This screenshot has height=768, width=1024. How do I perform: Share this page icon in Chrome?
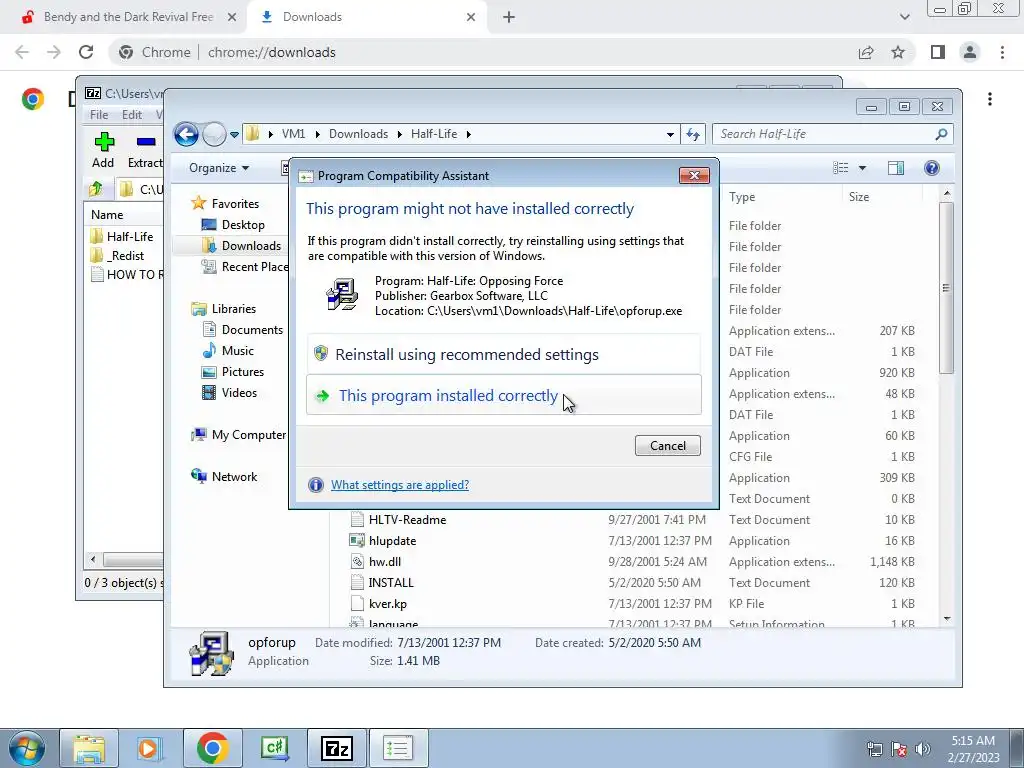coord(866,52)
